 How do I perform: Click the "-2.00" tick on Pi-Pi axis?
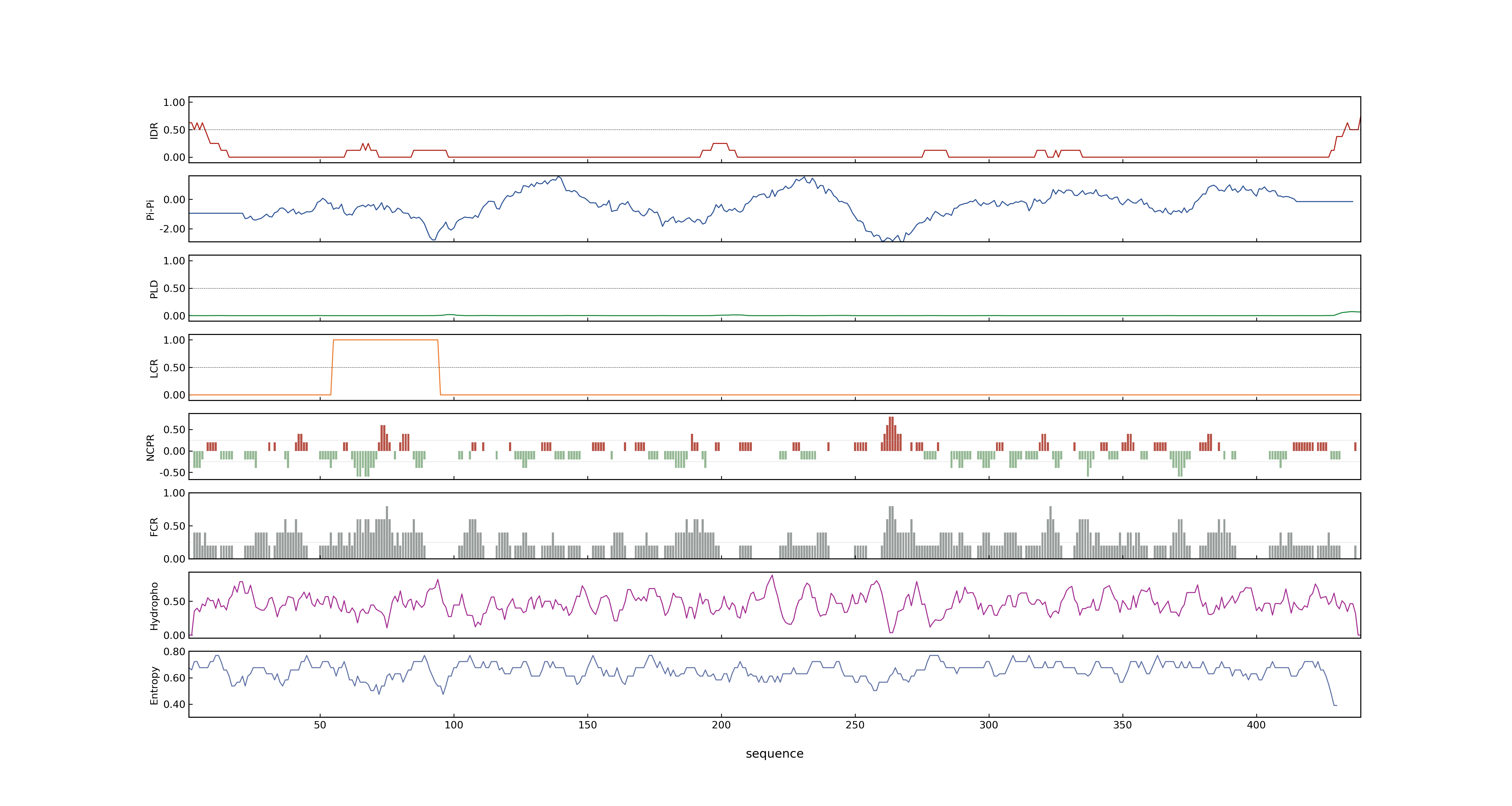(x=172, y=229)
